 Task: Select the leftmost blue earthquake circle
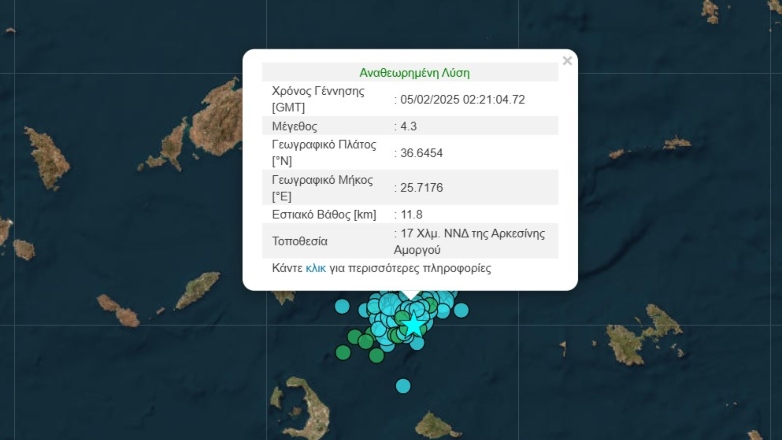click(342, 306)
